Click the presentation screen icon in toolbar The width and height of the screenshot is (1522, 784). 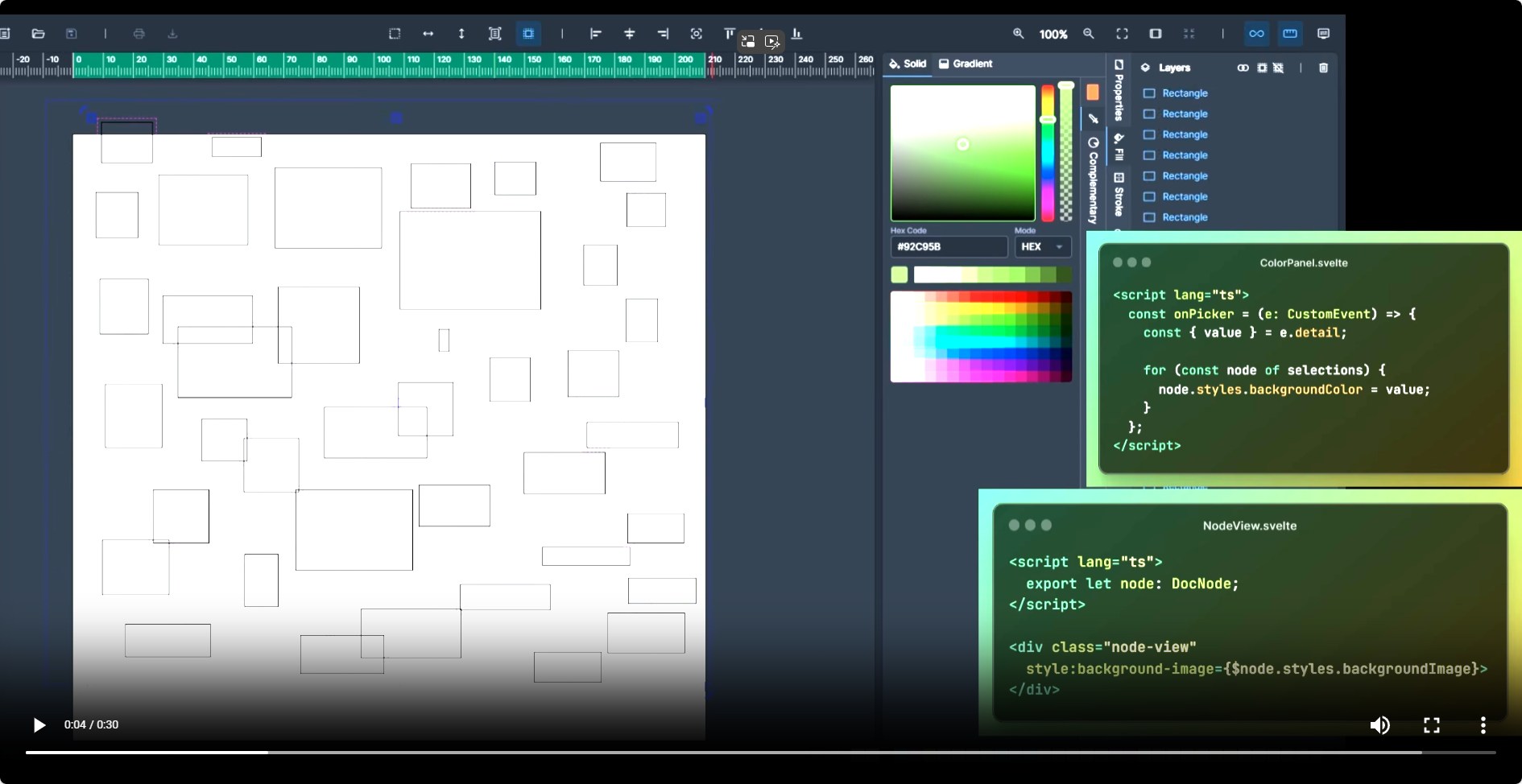pos(1323,34)
